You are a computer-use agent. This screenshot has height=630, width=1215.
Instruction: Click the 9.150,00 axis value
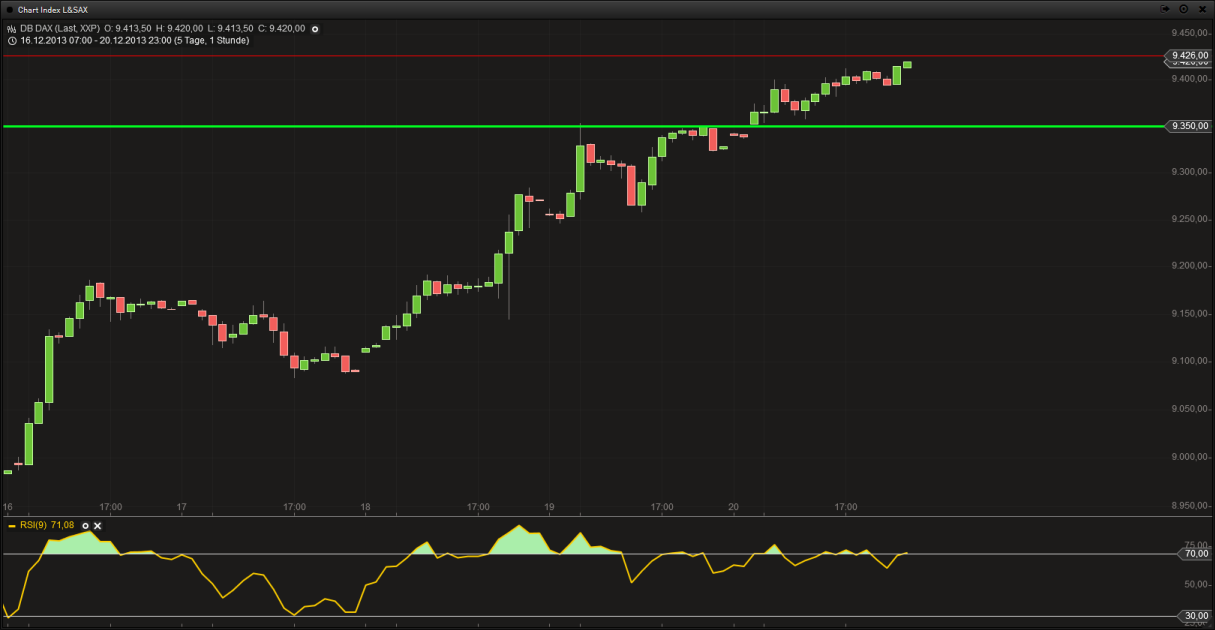(1189, 314)
